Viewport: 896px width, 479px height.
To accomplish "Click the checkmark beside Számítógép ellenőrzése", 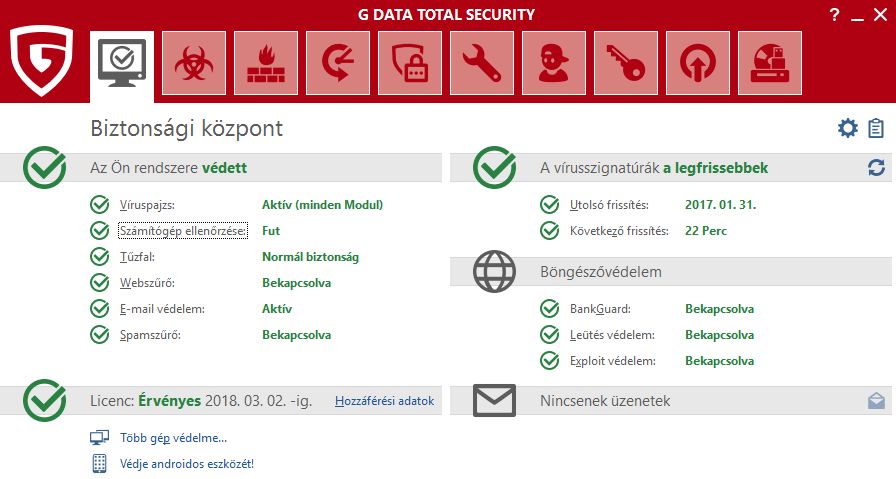I will click(x=99, y=230).
